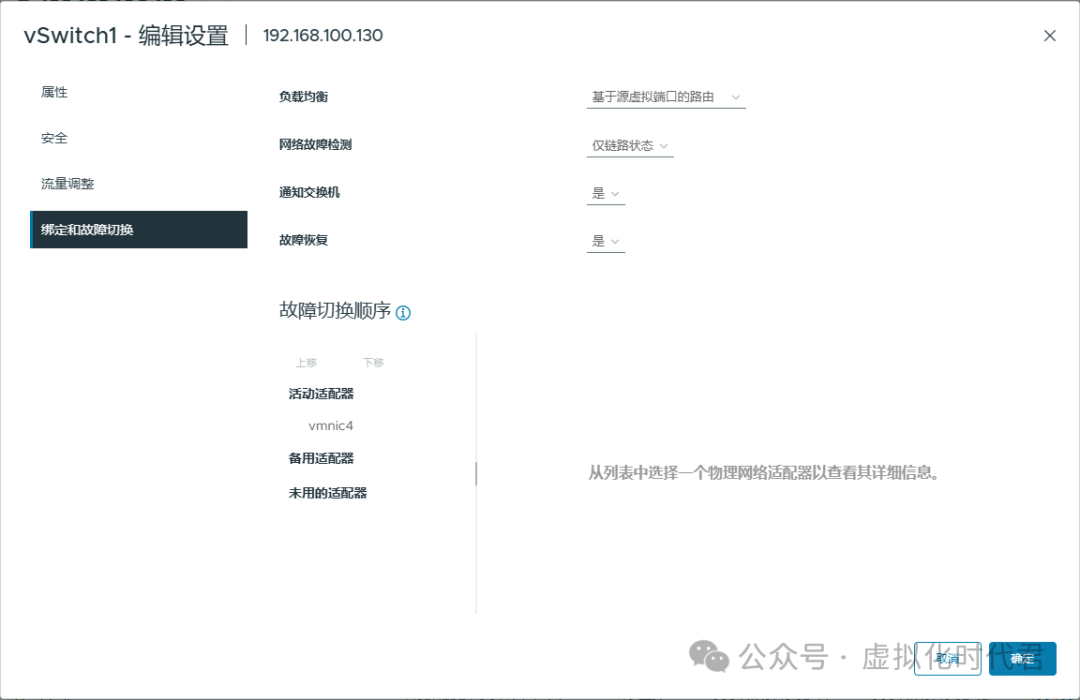Close the vSwitch1 edit settings dialog

1050,35
